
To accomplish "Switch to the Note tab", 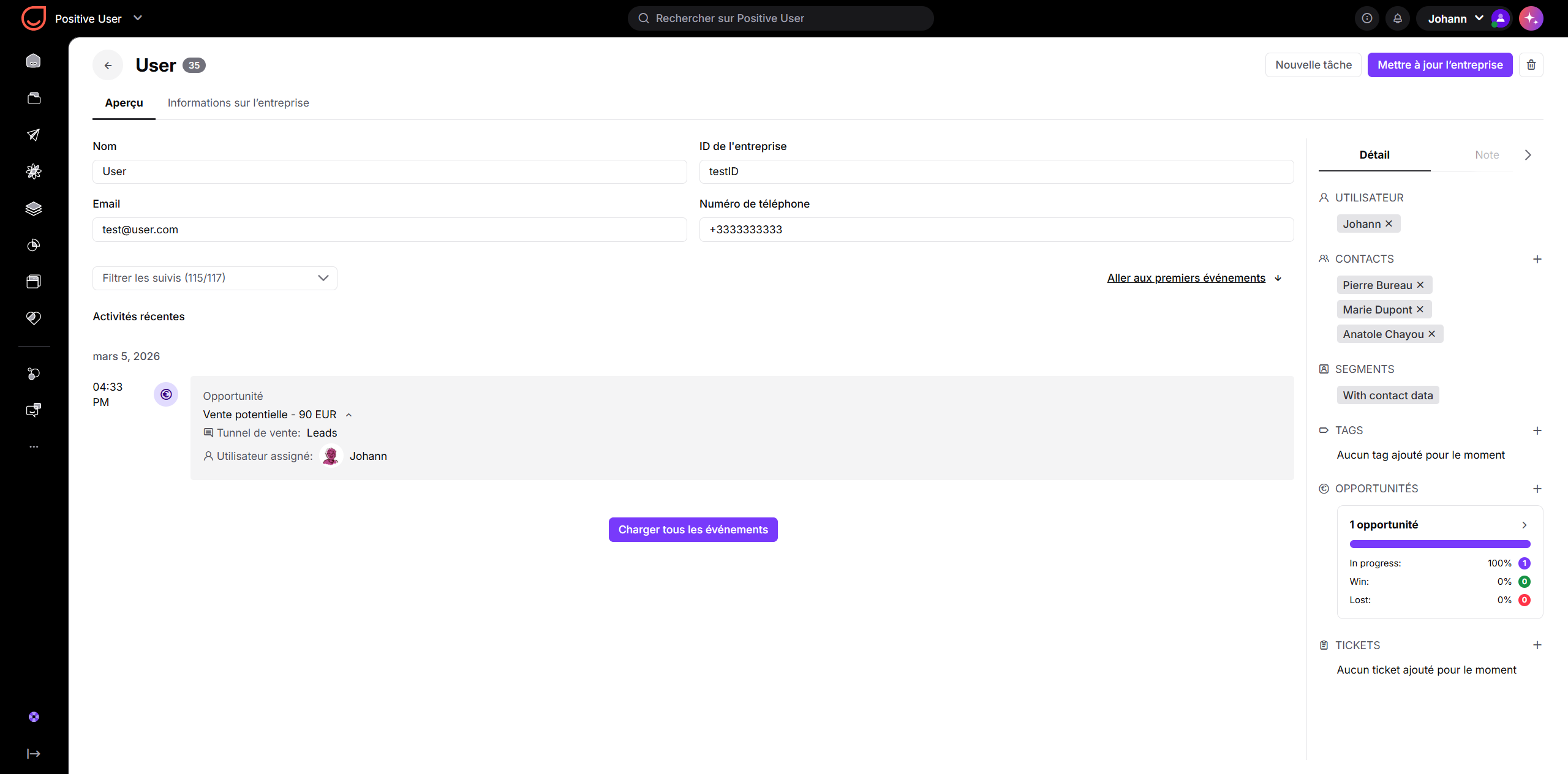I will coord(1487,155).
